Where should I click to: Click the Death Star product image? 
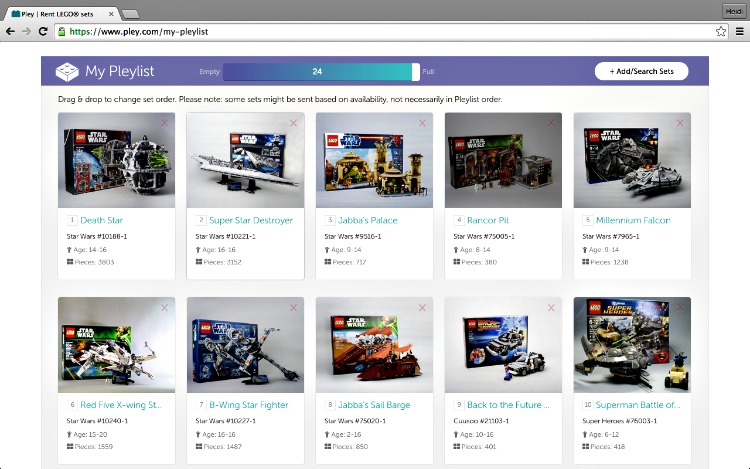pyautogui.click(x=116, y=160)
